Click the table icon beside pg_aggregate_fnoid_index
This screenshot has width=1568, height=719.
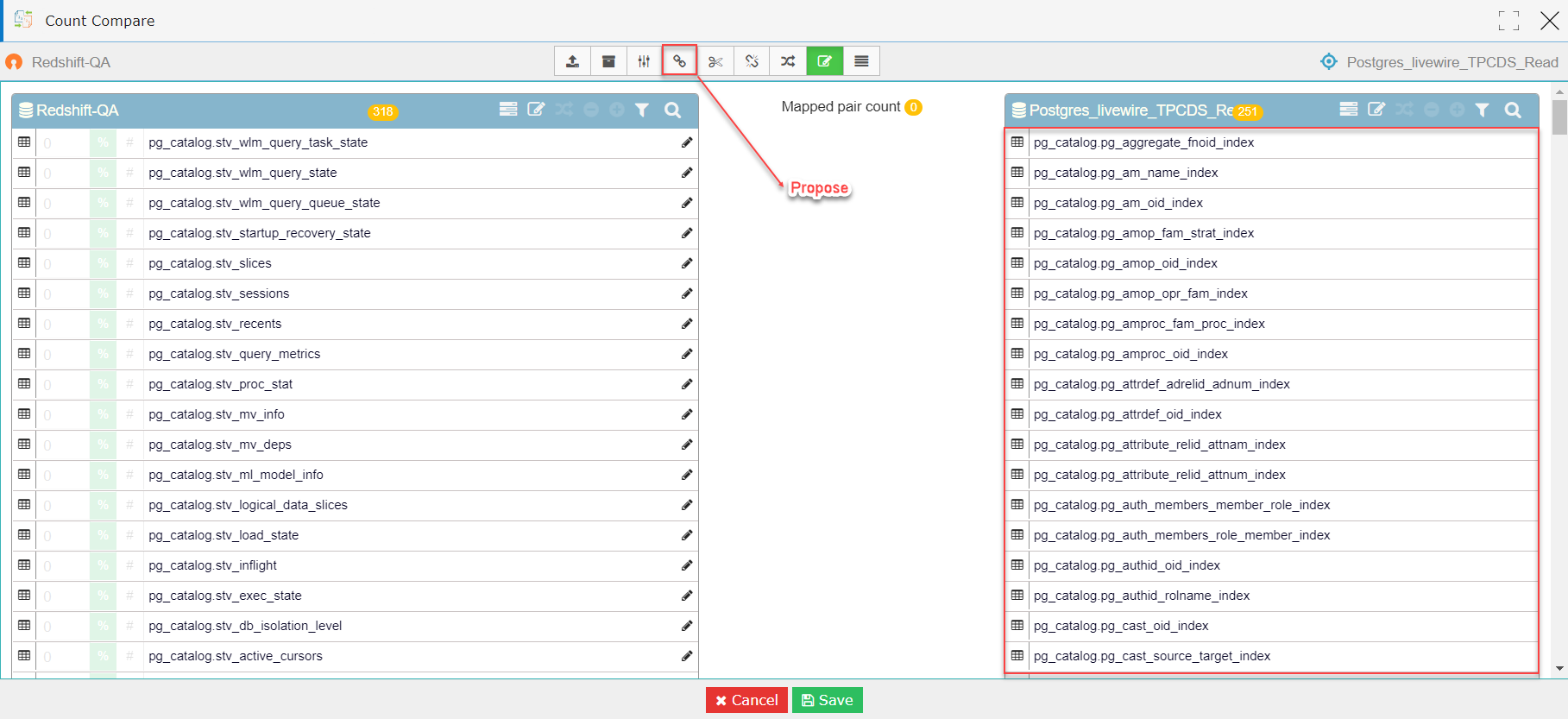pos(1017,142)
